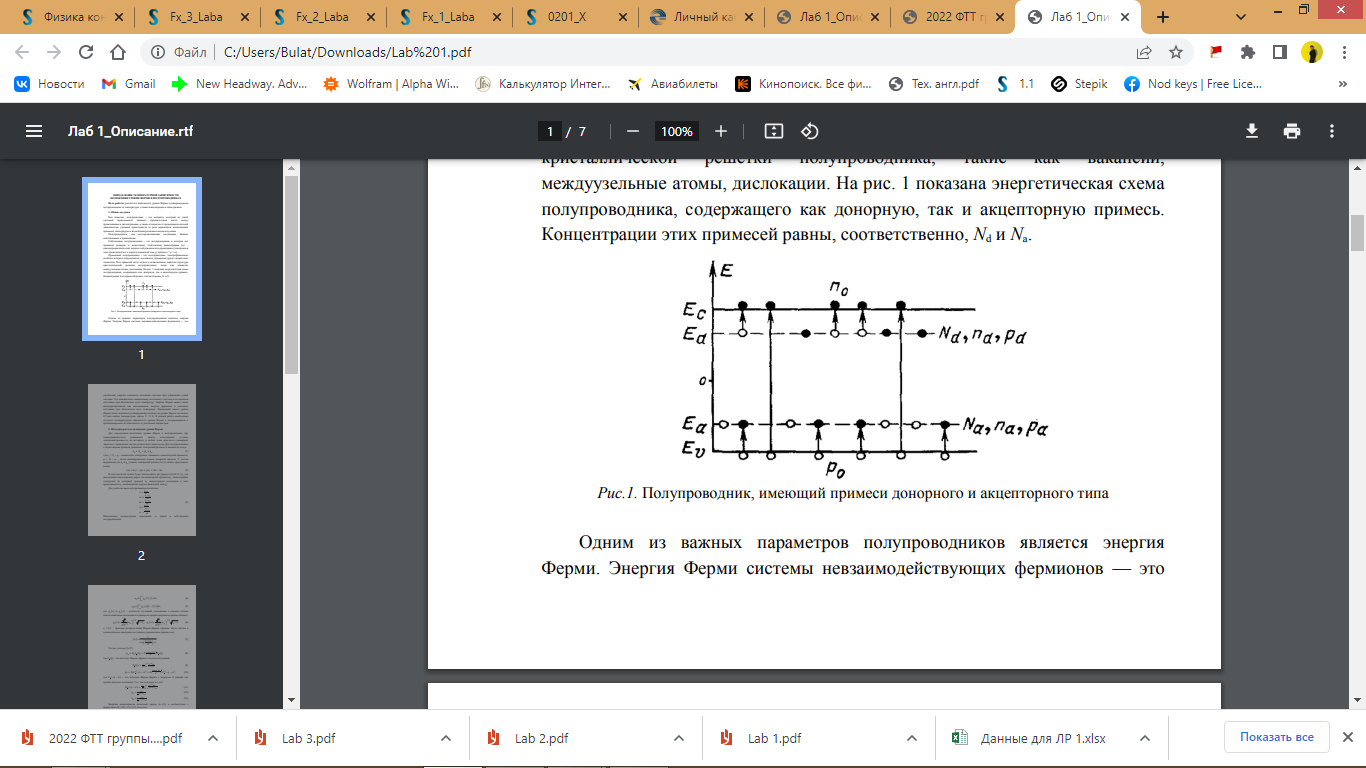1366x768 pixels.
Task: Expand options for Lab 3.pdf download
Action: pos(446,738)
